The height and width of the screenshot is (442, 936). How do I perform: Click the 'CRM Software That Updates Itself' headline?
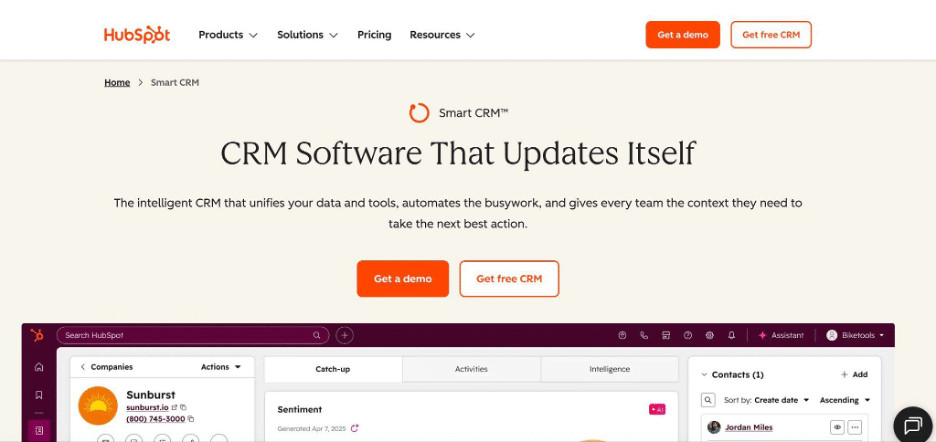pos(458,154)
